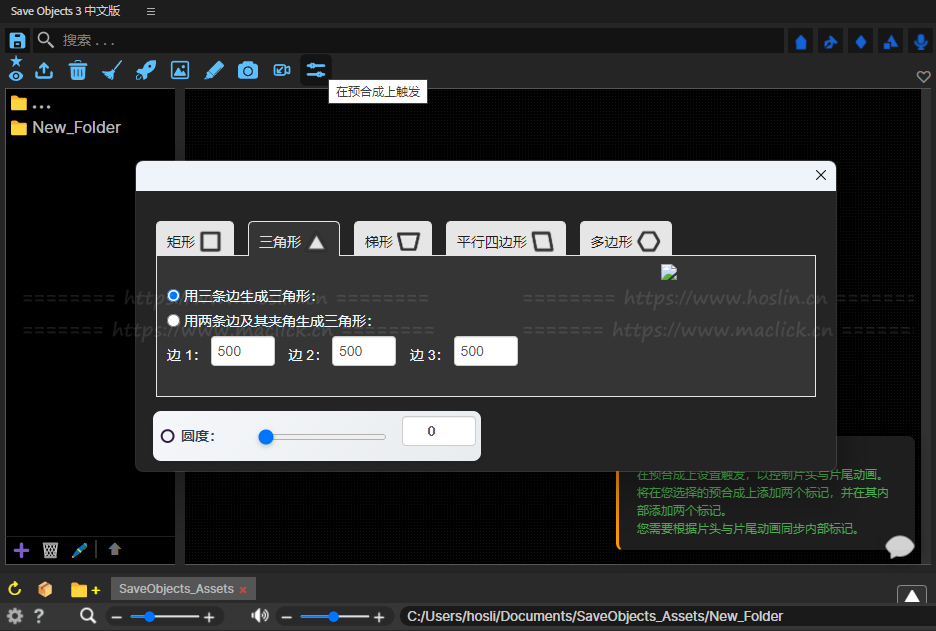
Task: Click the cardboard box package icon
Action: (x=45, y=589)
